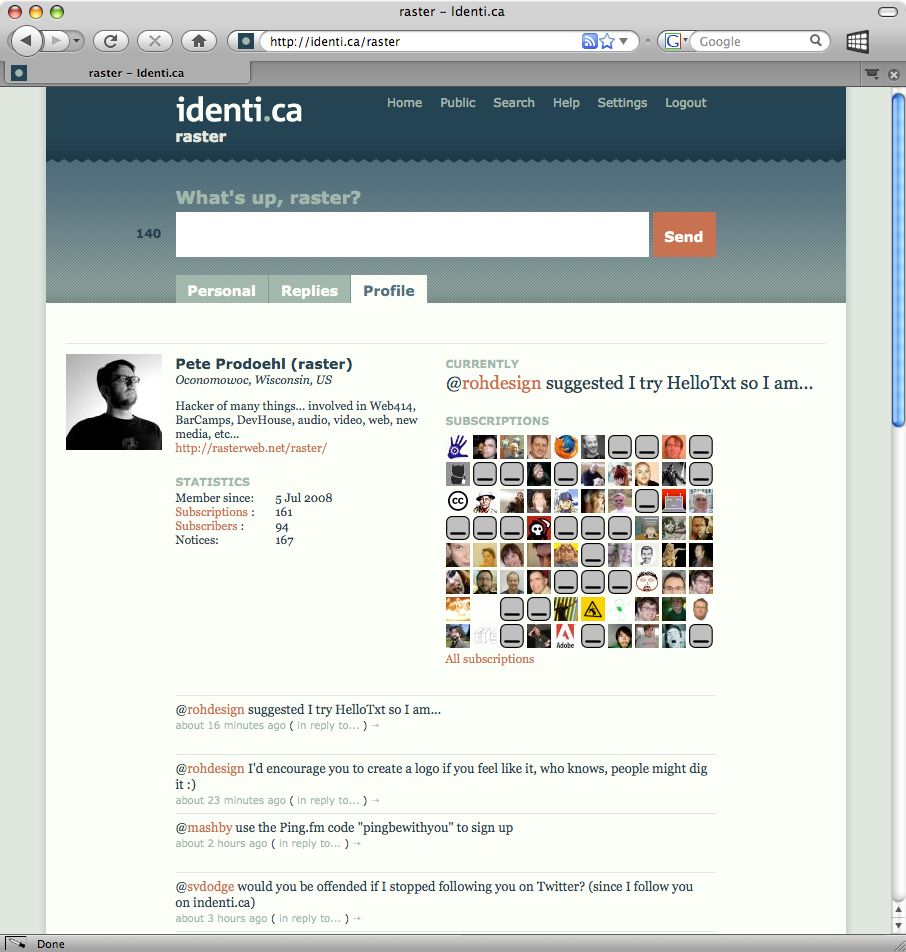The width and height of the screenshot is (906, 952).
Task: Select the Profile tab
Action: pos(389,290)
